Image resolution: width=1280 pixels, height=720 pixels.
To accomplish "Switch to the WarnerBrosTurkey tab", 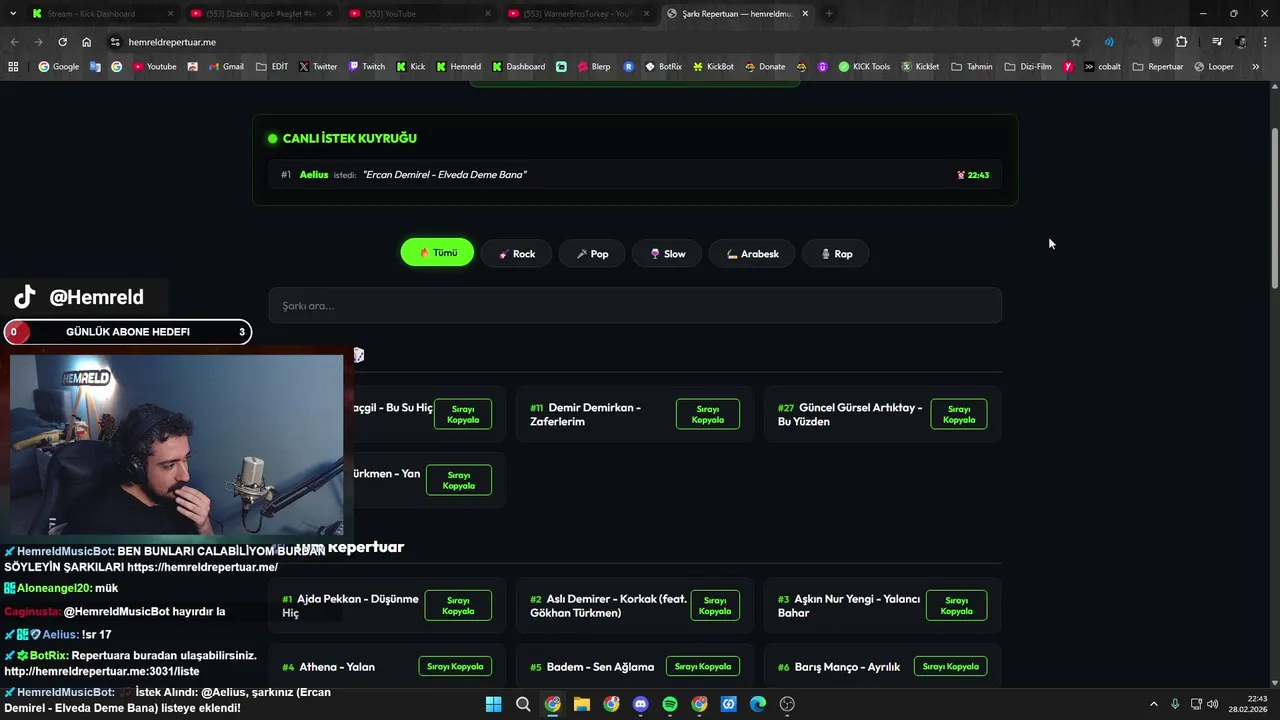I will point(579,14).
